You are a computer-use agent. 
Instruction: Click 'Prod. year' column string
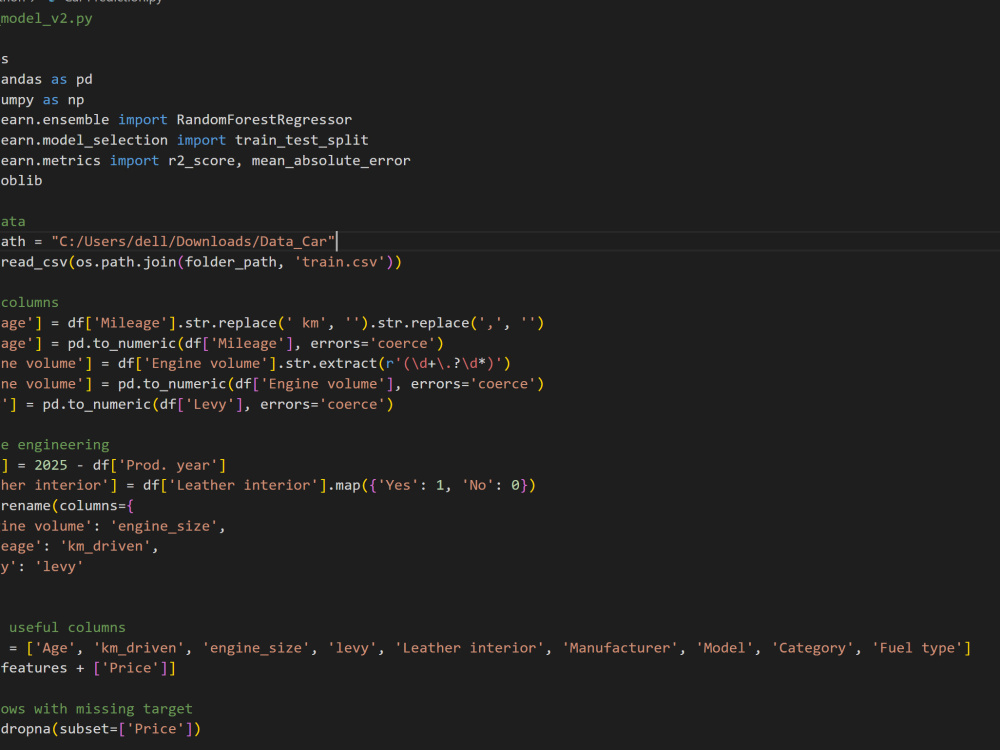pos(168,465)
